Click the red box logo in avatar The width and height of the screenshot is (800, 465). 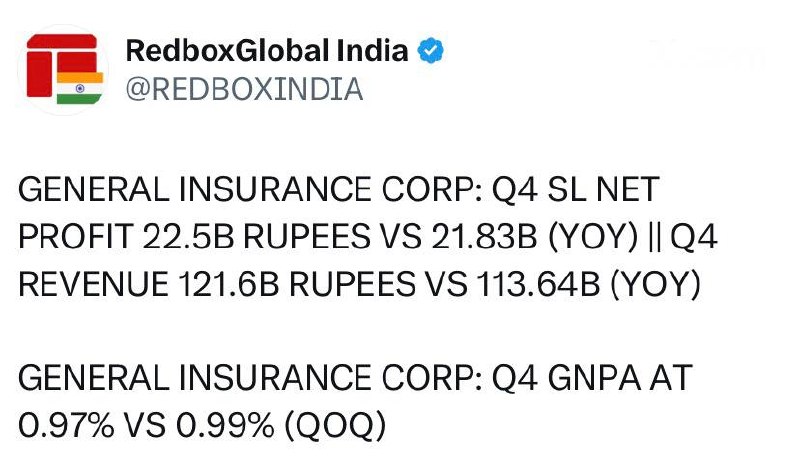coord(62,65)
